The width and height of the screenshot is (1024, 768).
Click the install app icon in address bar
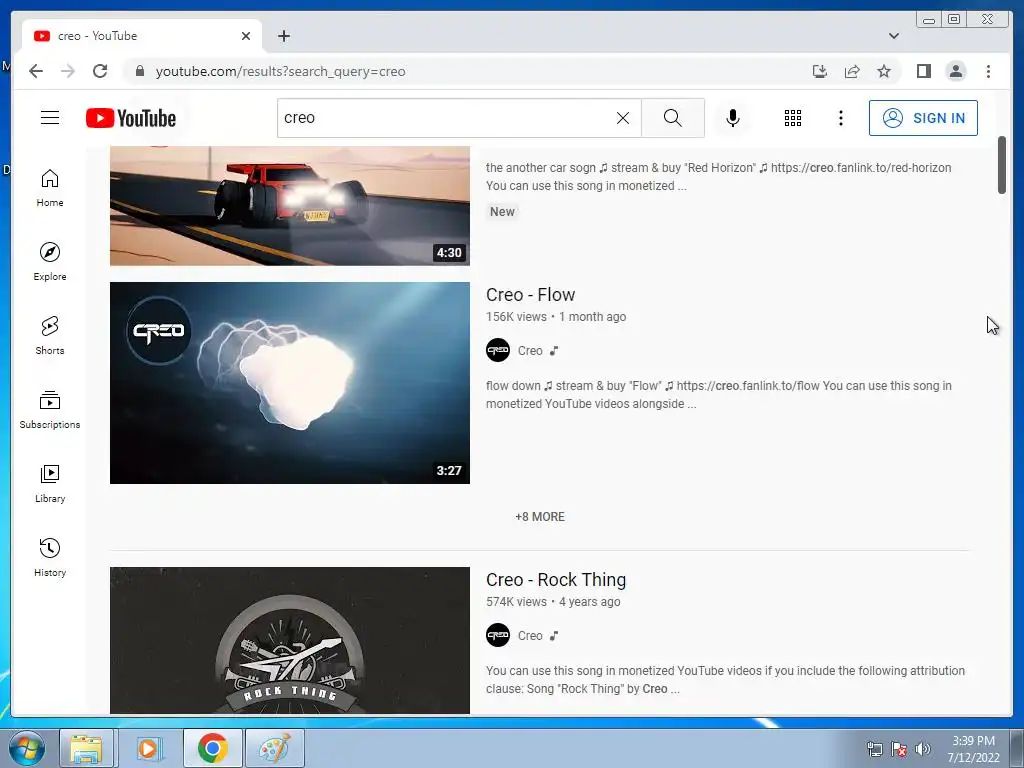coord(820,71)
